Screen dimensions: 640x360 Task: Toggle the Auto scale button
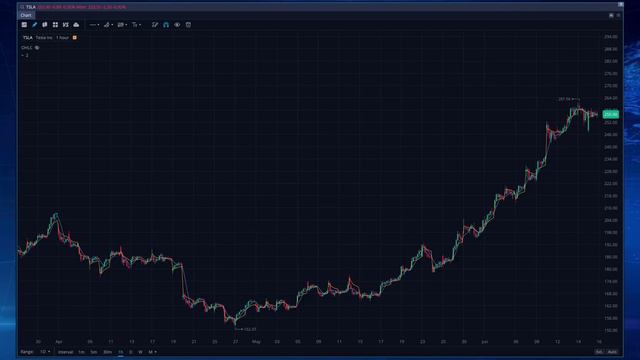(x=612, y=352)
